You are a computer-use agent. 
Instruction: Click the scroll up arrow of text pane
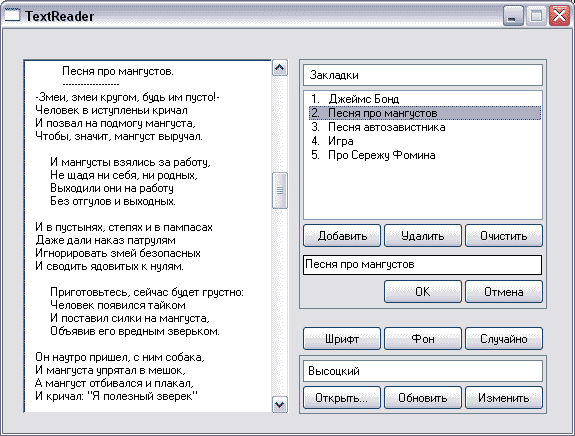click(280, 68)
